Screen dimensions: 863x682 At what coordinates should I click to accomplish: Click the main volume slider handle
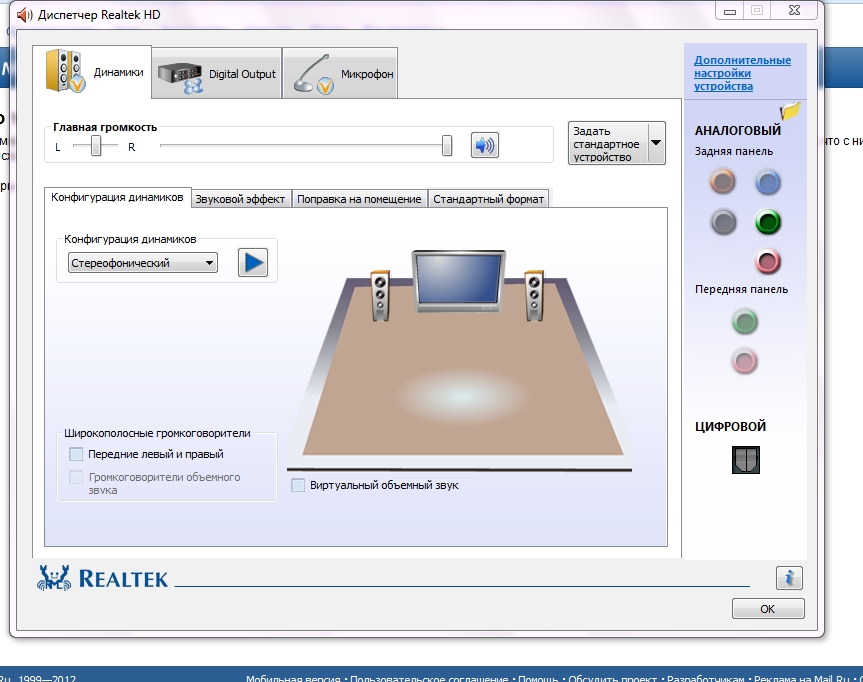pos(447,146)
